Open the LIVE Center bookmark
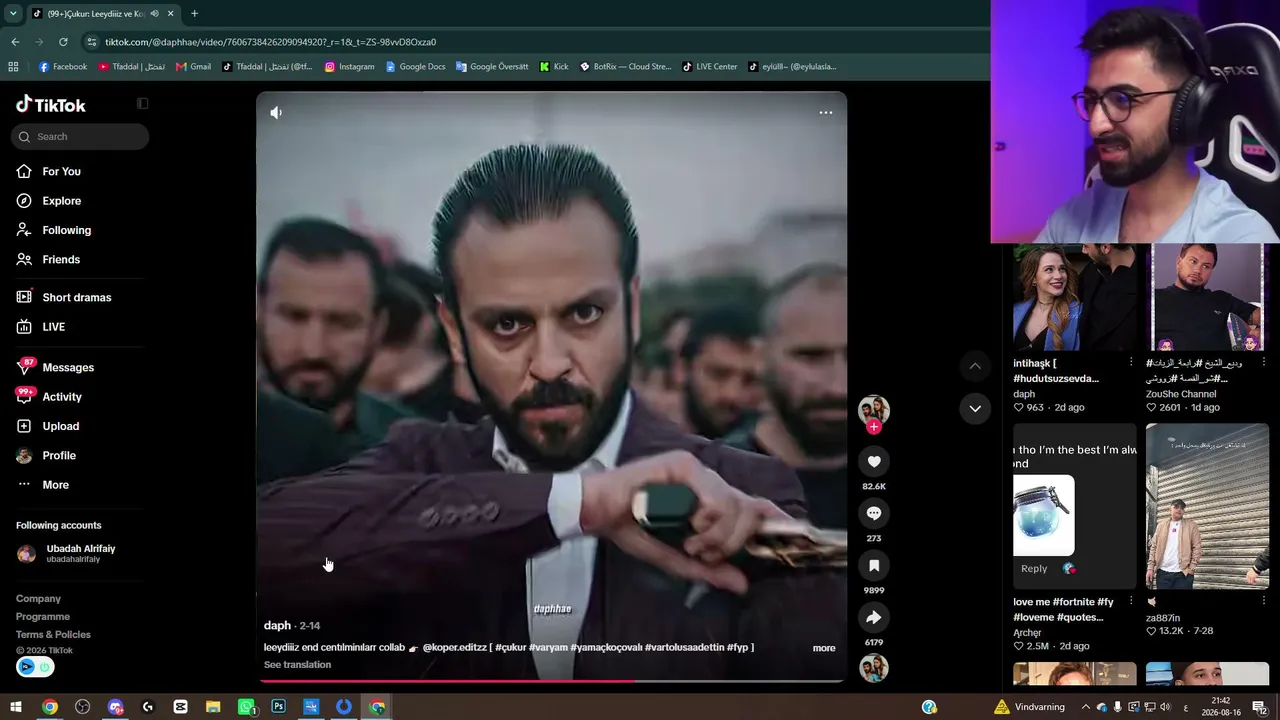This screenshot has height=720, width=1280. tap(710, 67)
